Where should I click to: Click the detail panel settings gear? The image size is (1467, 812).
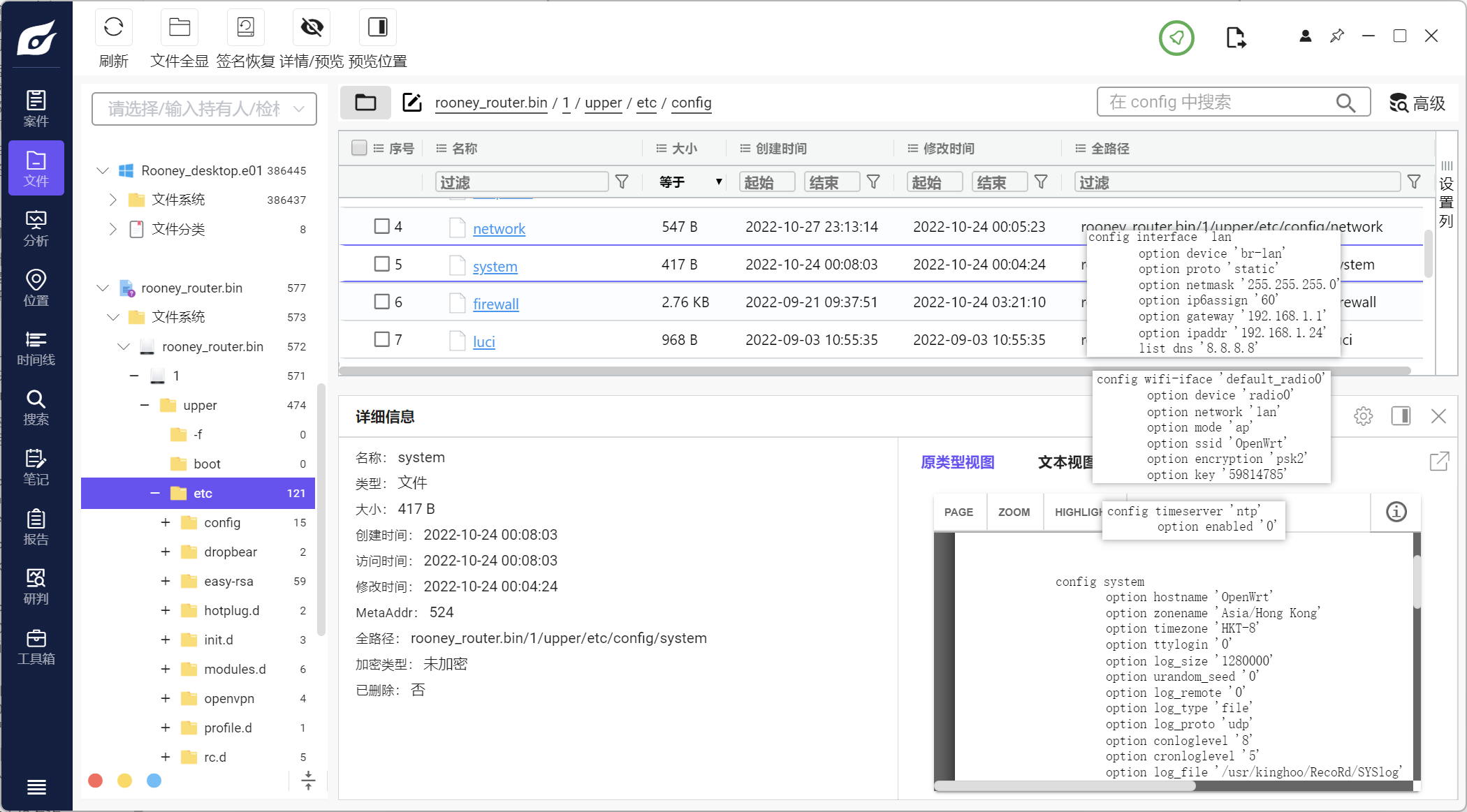point(1363,416)
